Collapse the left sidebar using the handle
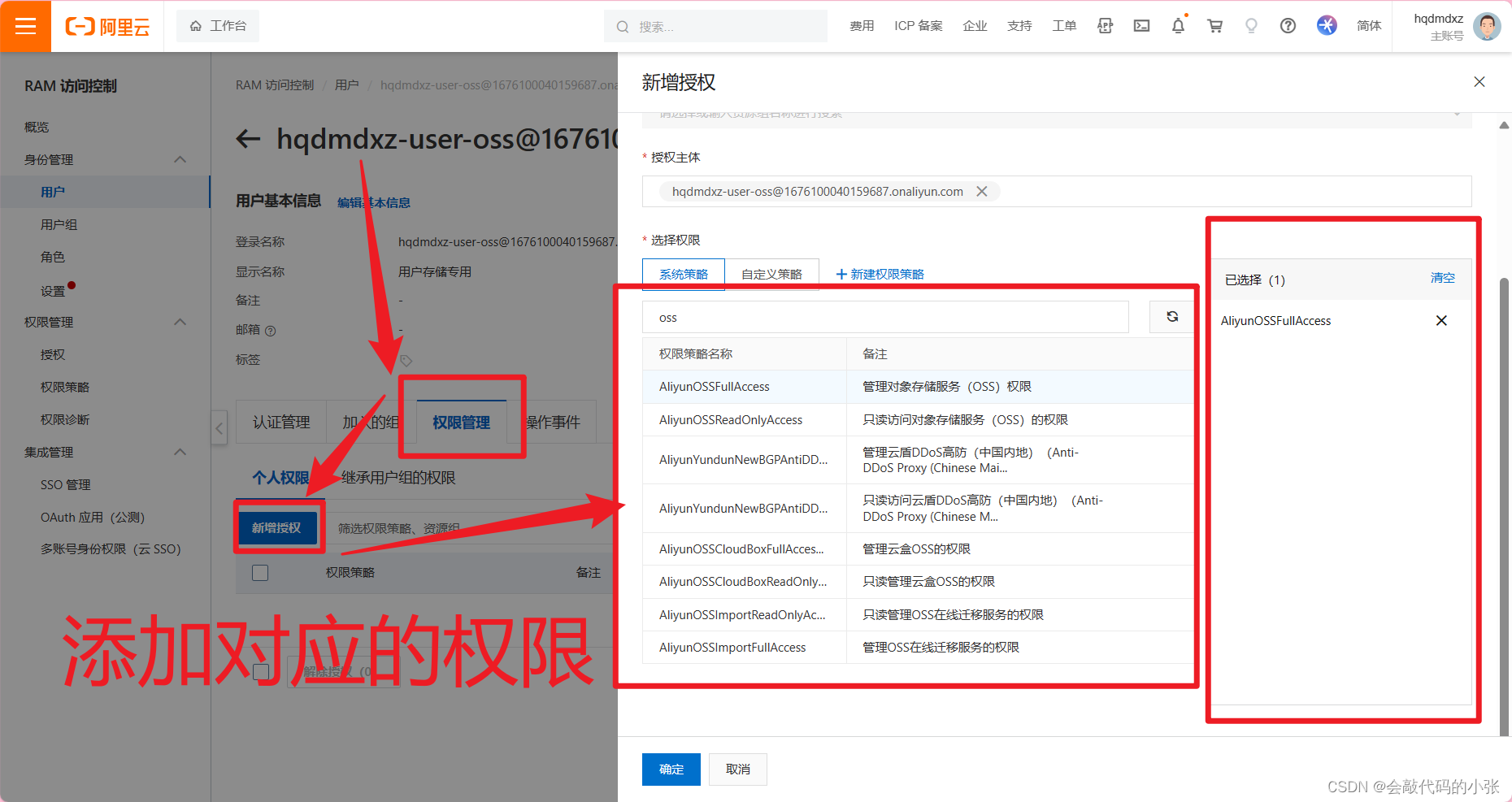The image size is (1512, 802). point(219,427)
